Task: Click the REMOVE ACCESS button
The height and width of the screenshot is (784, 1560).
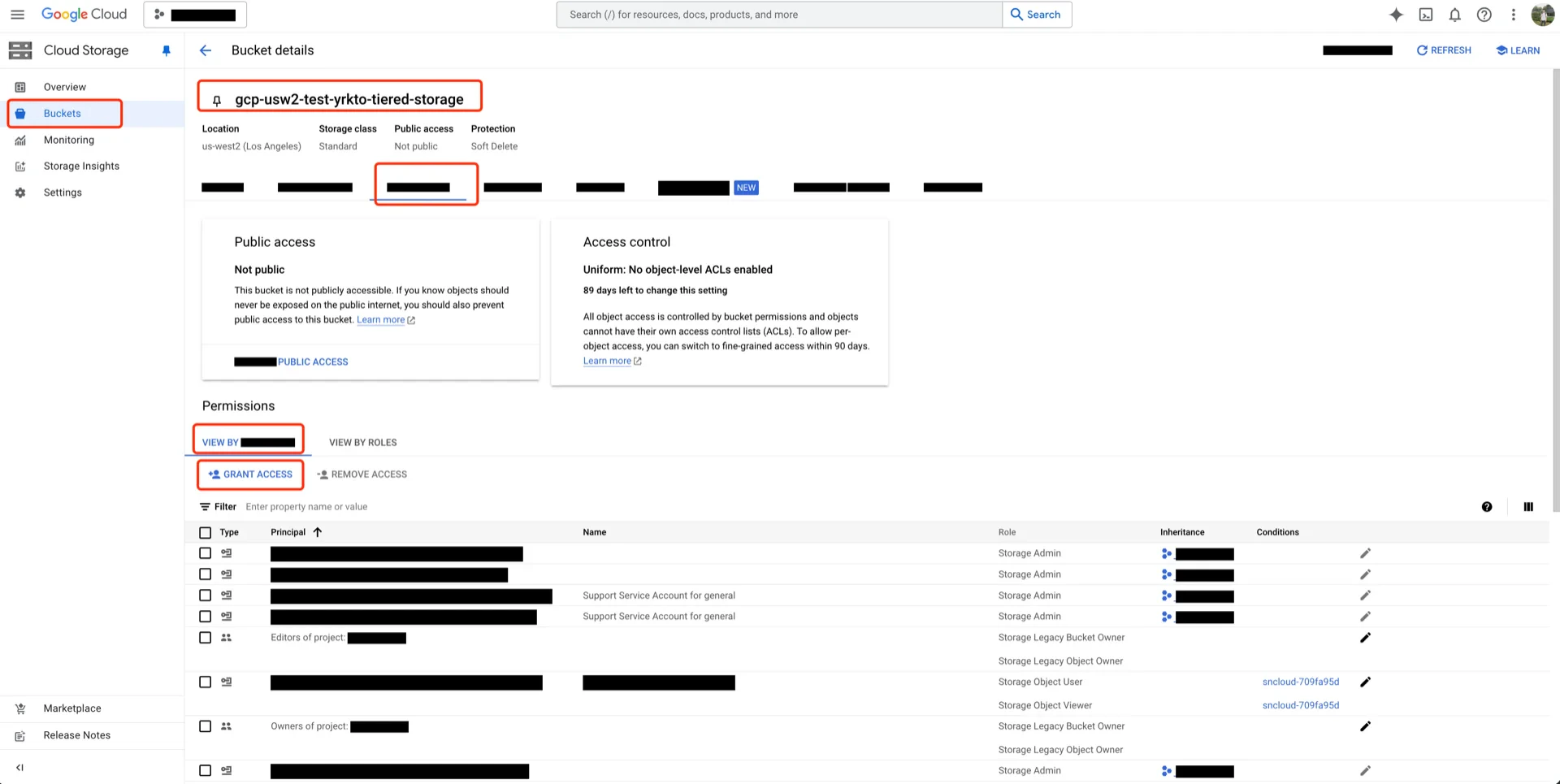Action: tap(362, 474)
